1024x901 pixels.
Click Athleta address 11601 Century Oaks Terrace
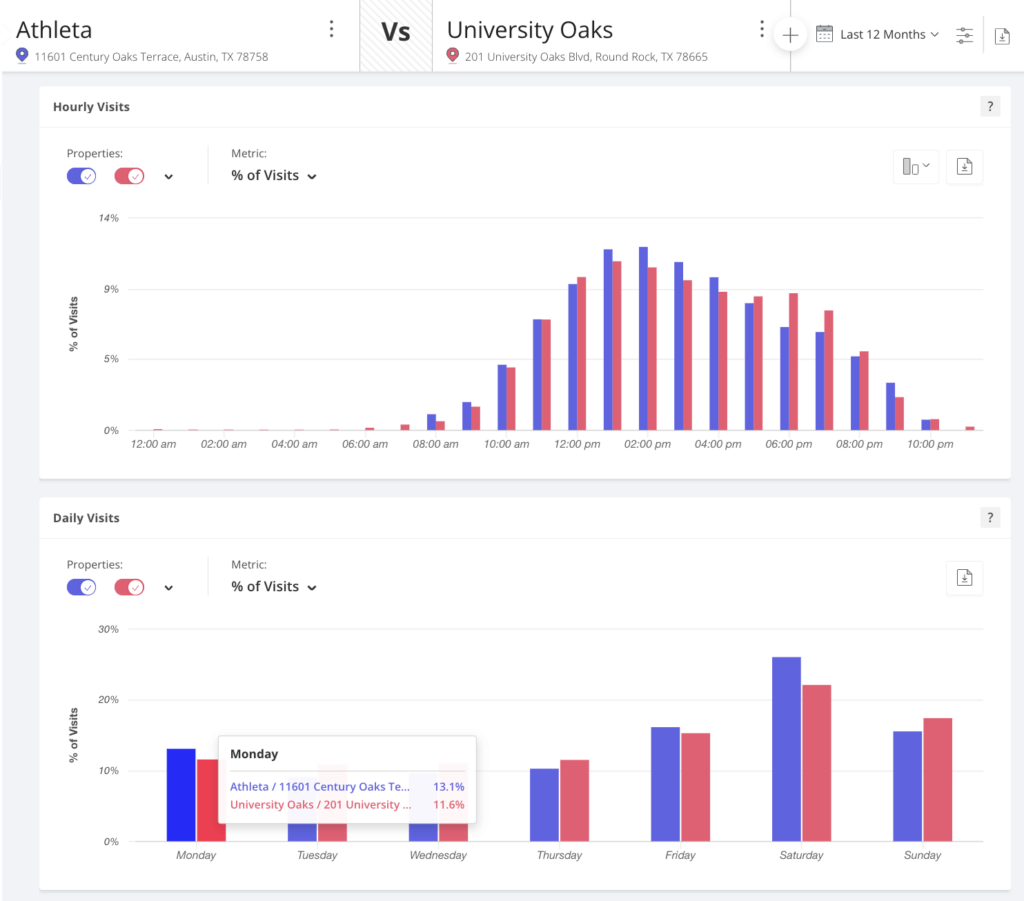tap(152, 57)
